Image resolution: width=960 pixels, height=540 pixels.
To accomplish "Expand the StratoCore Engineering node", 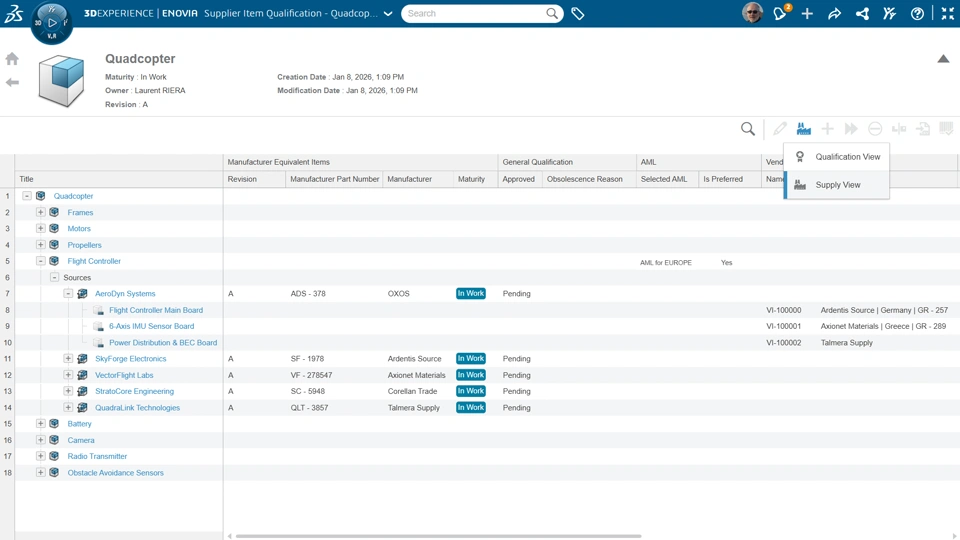I will [68, 391].
